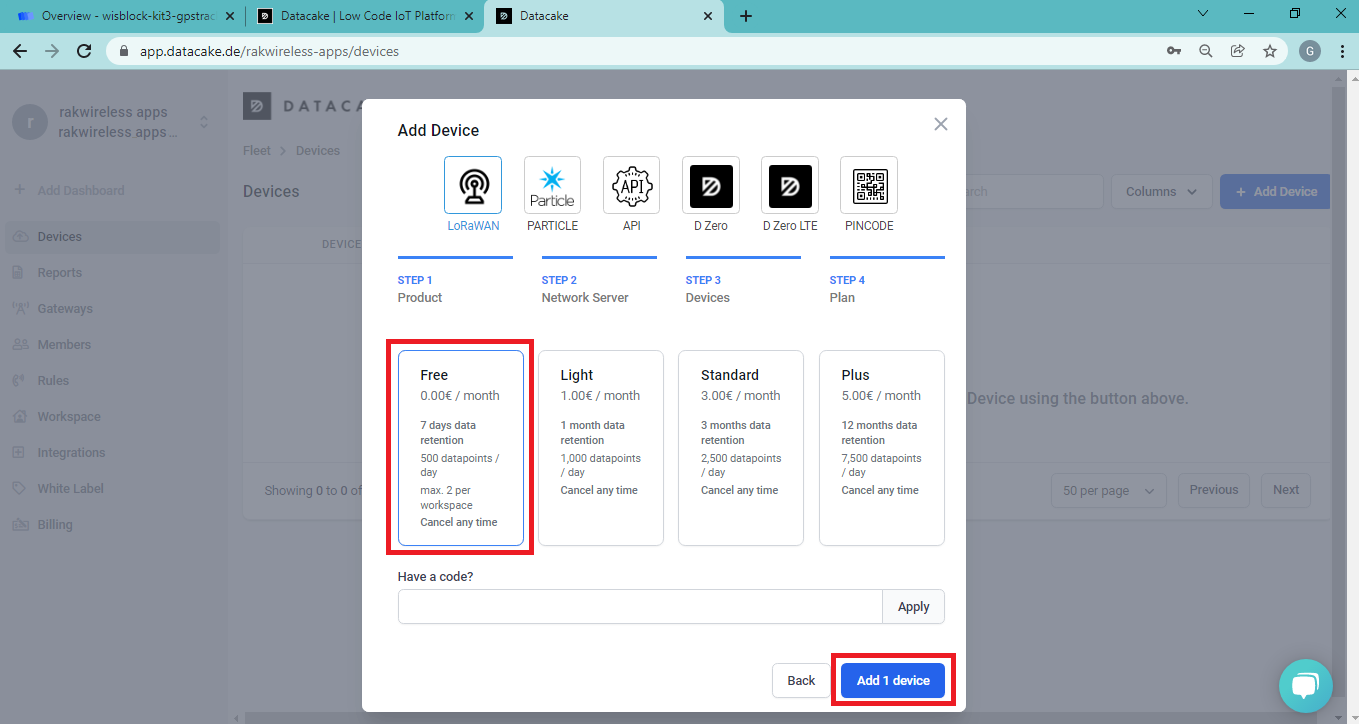
Task: Select the LoRaWAN device type icon
Action: coord(472,185)
